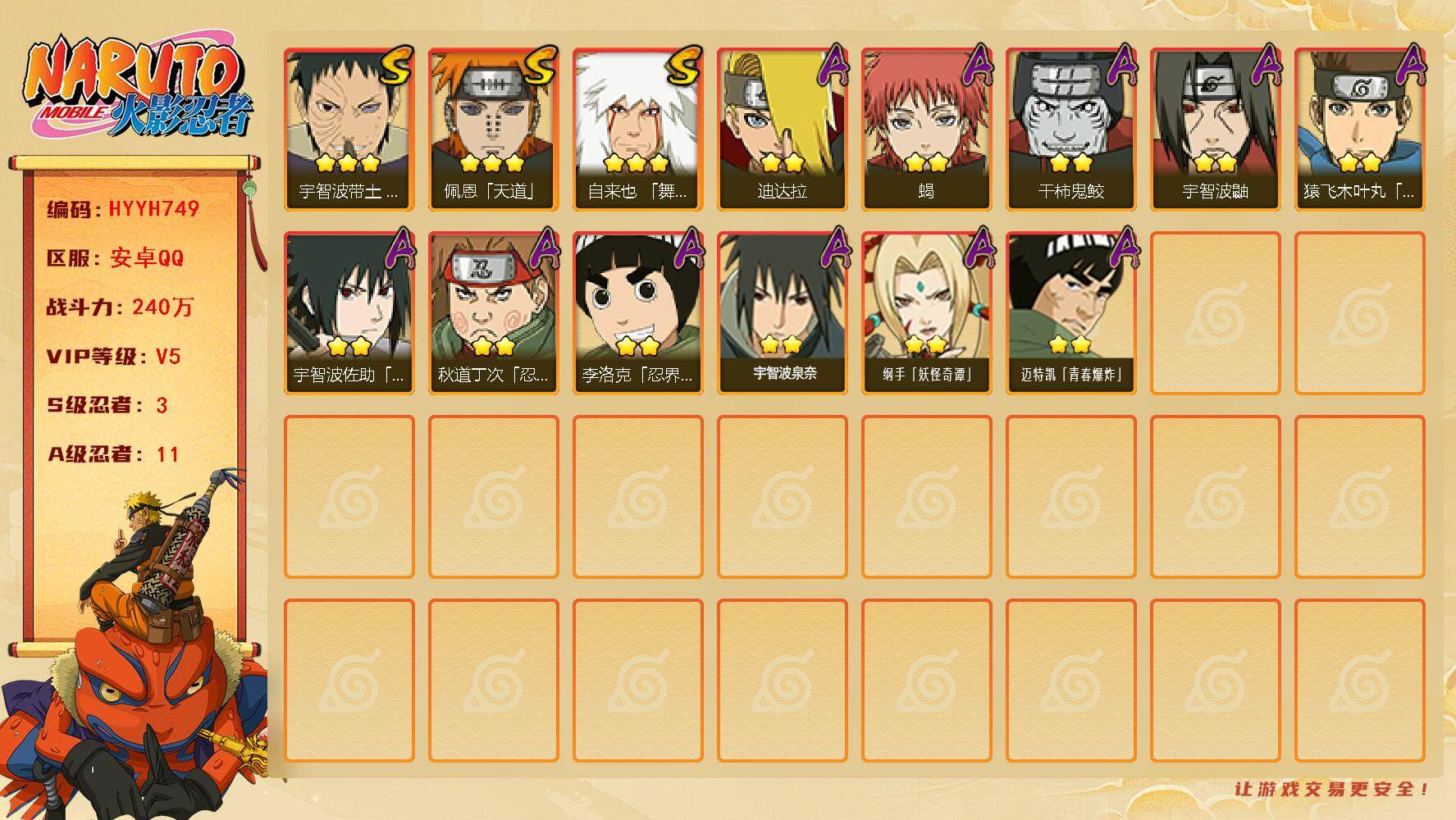Select the 猿飞木叶丸 ninja card
Viewport: 1456px width, 820px height.
coord(1360,130)
